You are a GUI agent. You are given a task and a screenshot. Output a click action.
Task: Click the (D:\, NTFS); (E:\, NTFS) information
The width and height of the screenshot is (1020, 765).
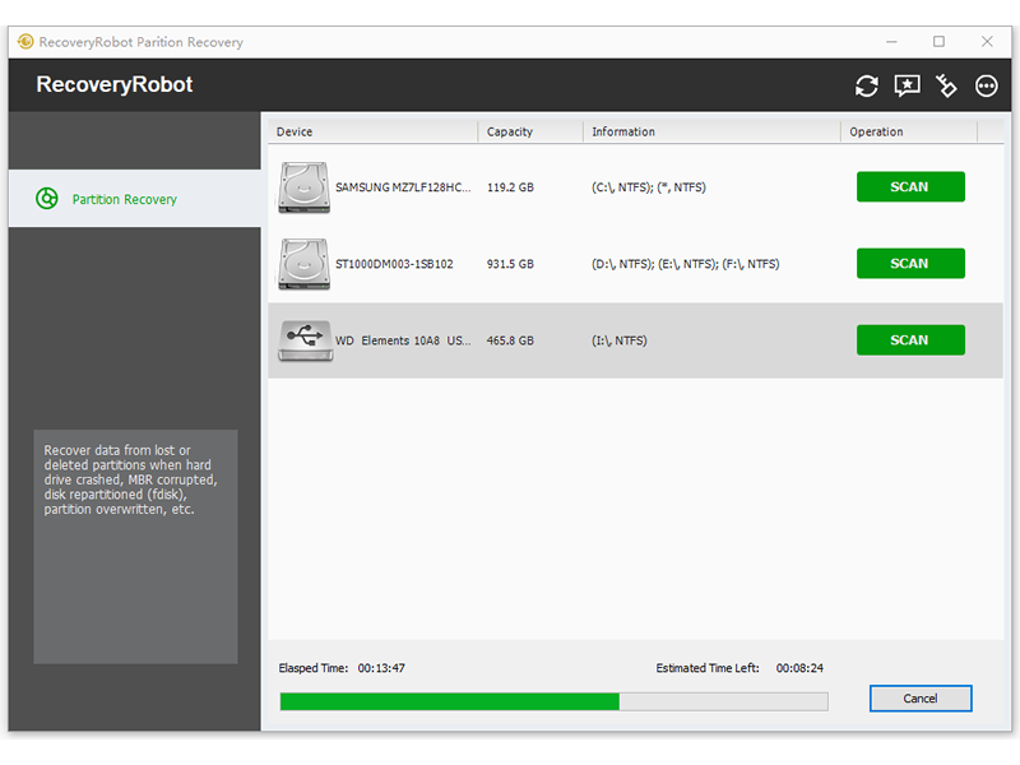(685, 264)
